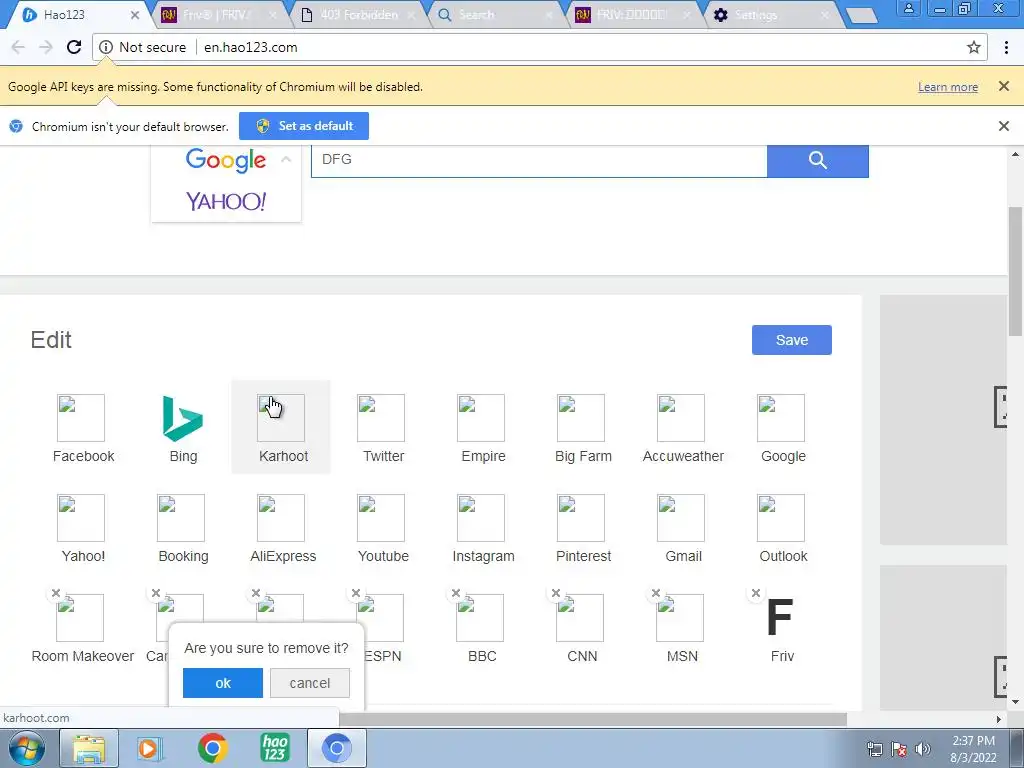Choose YAHOO! as the search engine
This screenshot has height=768, width=1024.
click(x=225, y=201)
